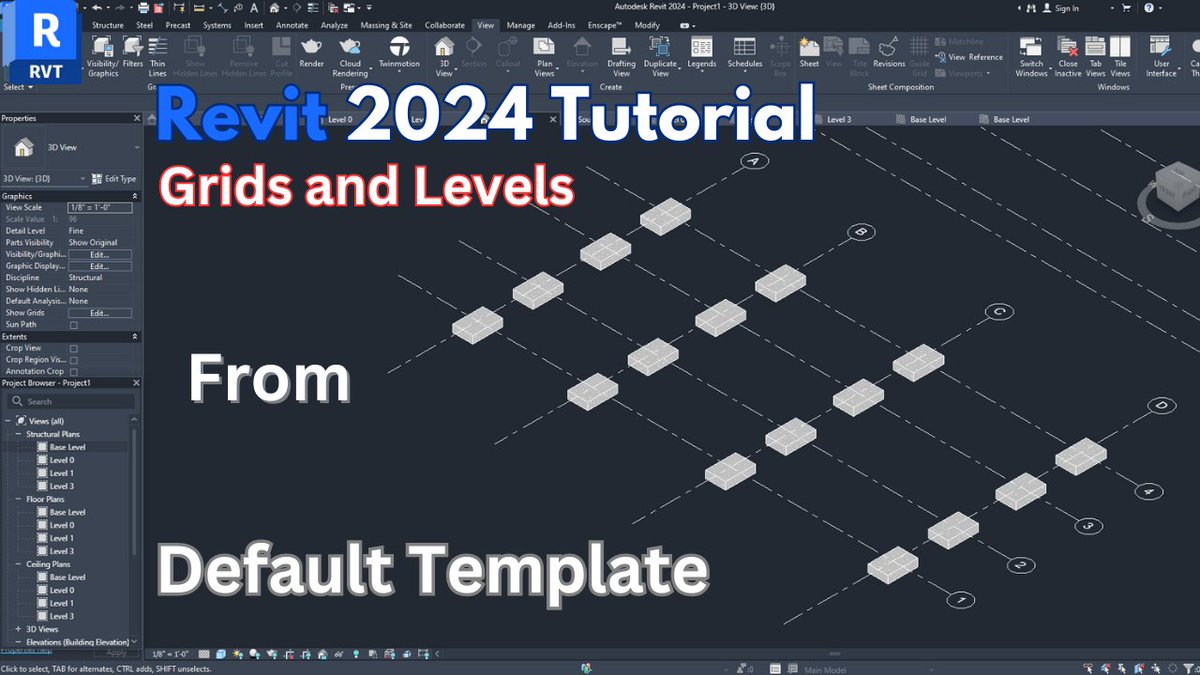This screenshot has width=1200, height=675.
Task: Click the visual style cube icon in view bar
Action: (x=219, y=654)
